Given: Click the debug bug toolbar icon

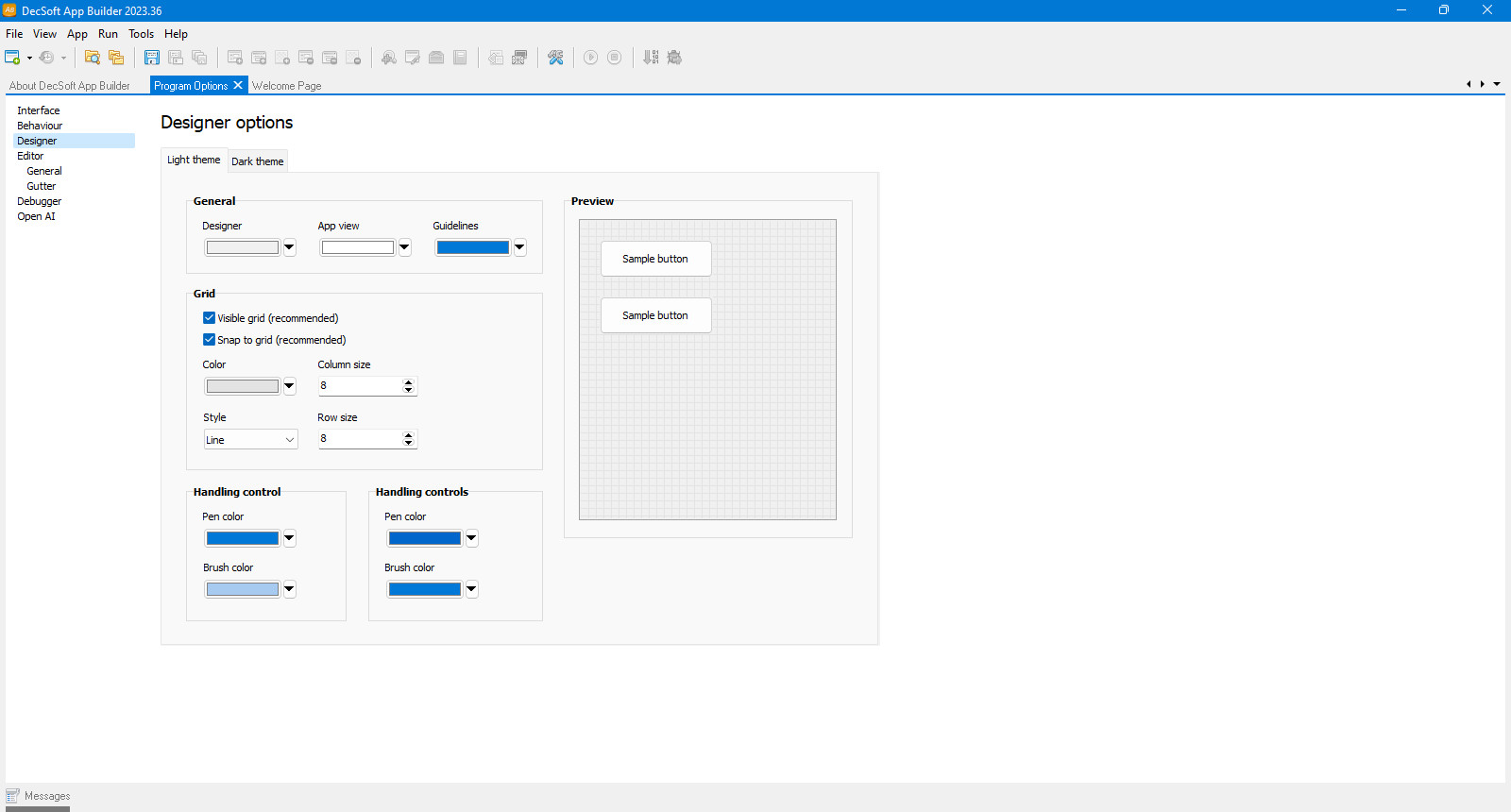Looking at the screenshot, I should pyautogui.click(x=674, y=58).
